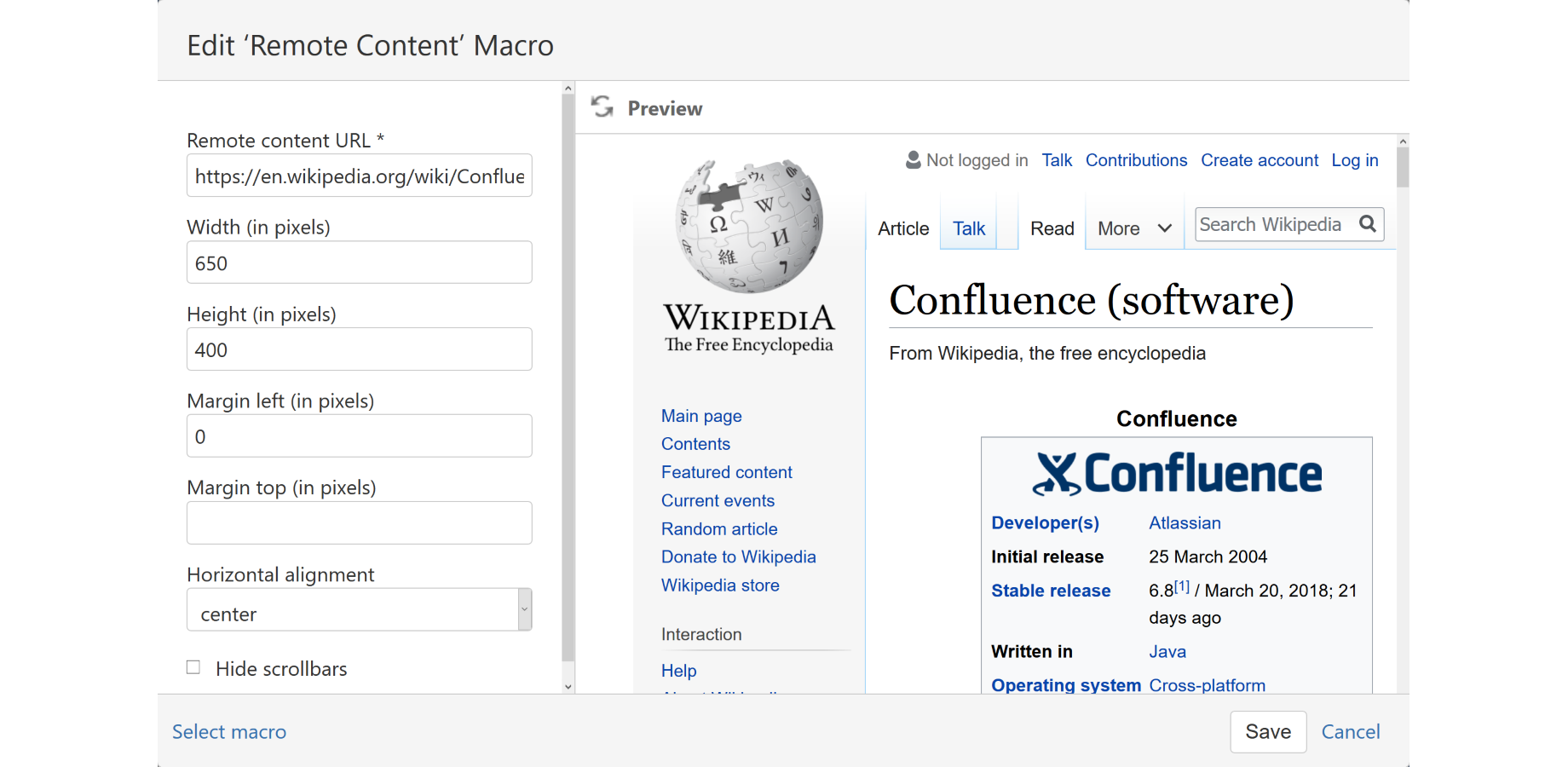
Task: Click the Width in pixels field
Action: point(360,262)
